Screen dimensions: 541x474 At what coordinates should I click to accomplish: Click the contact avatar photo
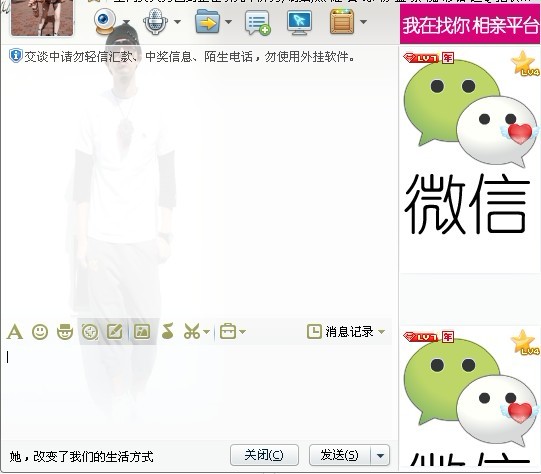point(42,17)
